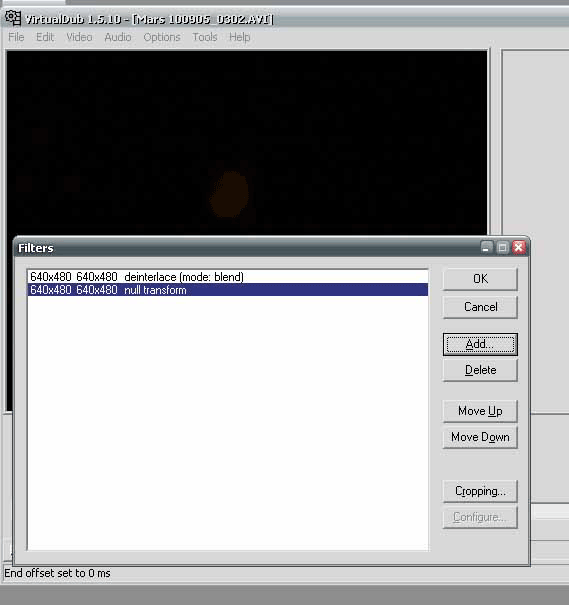The height and width of the screenshot is (605, 569).
Task: Click the VirtualDub gear icon in title bar
Action: pos(13,18)
